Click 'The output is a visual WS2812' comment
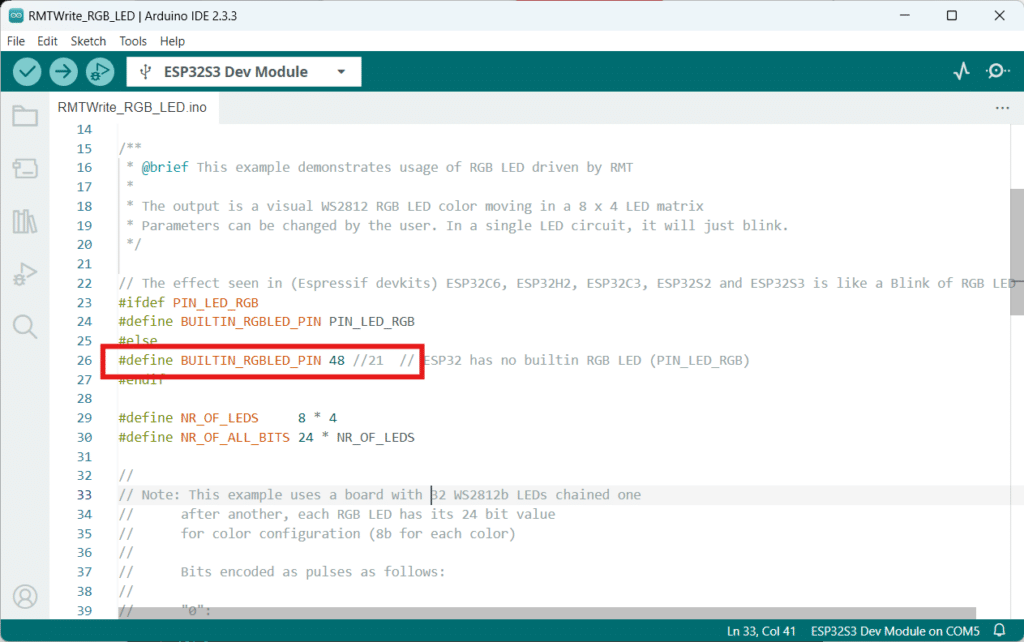Image resolution: width=1024 pixels, height=642 pixels. click(x=415, y=206)
